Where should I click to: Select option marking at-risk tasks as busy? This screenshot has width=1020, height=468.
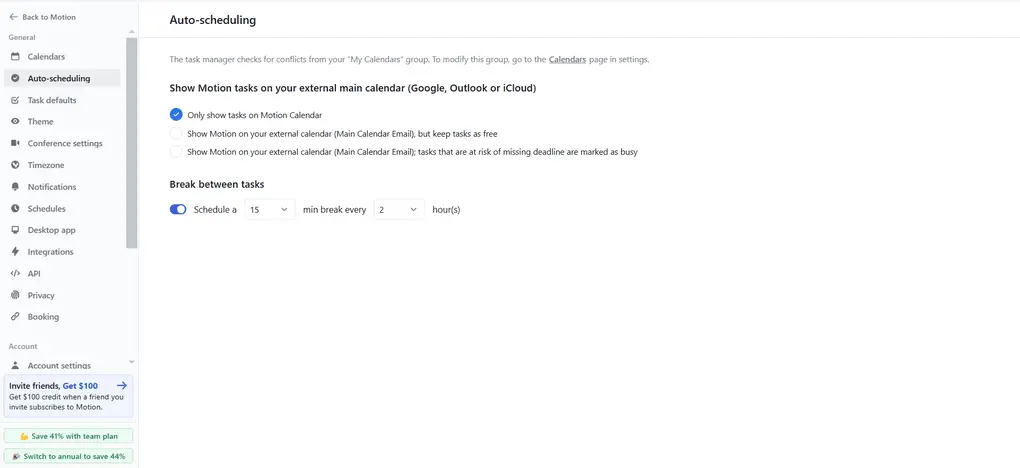tap(176, 152)
